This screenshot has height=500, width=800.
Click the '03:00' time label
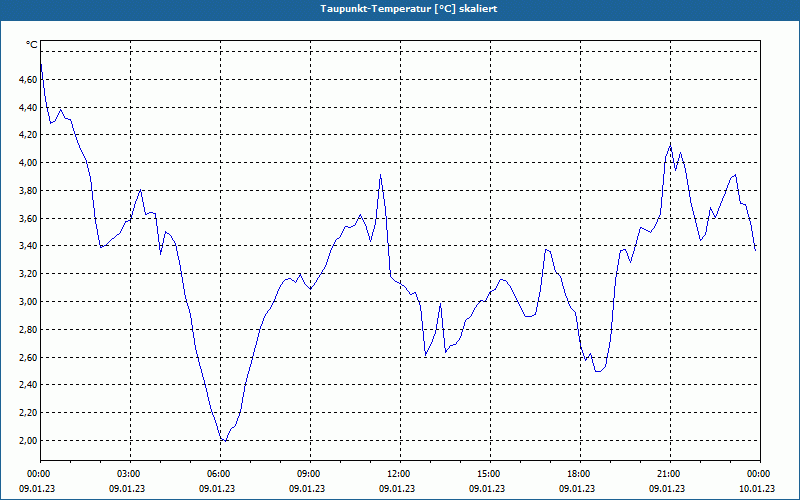(x=130, y=474)
